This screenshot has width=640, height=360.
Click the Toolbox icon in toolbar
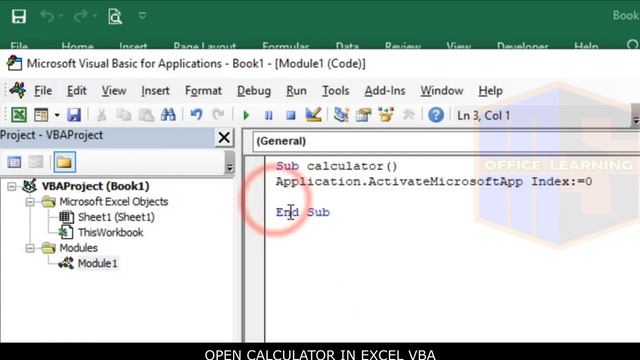point(409,115)
